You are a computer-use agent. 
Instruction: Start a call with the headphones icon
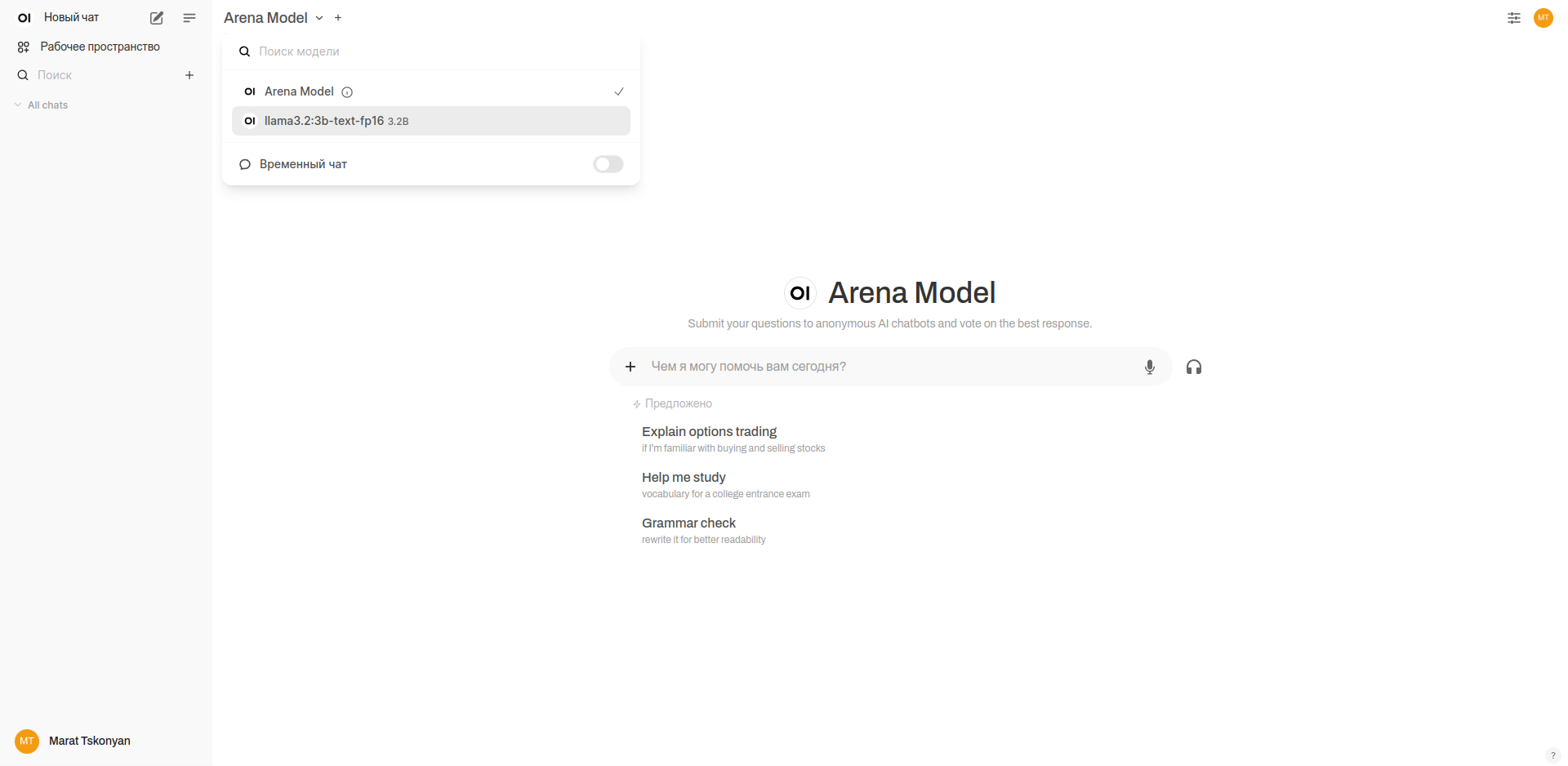pyautogui.click(x=1193, y=367)
